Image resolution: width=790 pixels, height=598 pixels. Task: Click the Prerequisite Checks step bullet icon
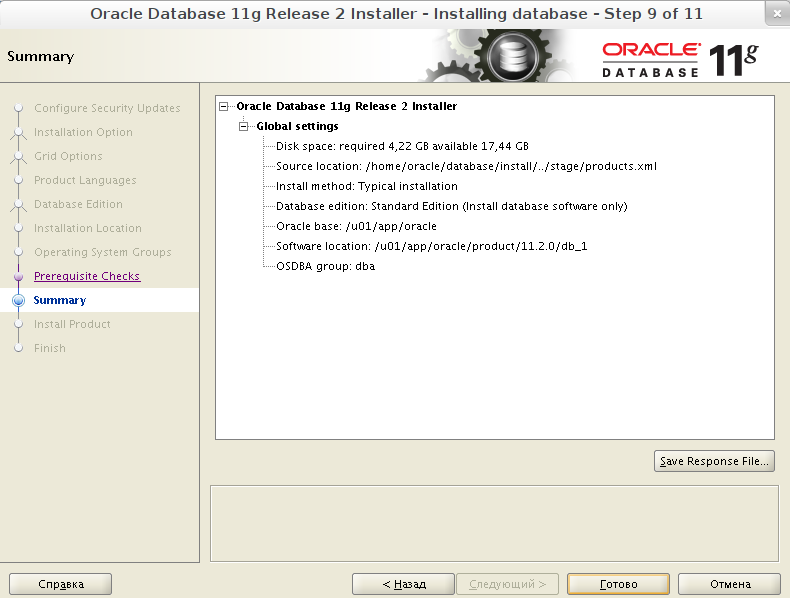[x=17, y=276]
